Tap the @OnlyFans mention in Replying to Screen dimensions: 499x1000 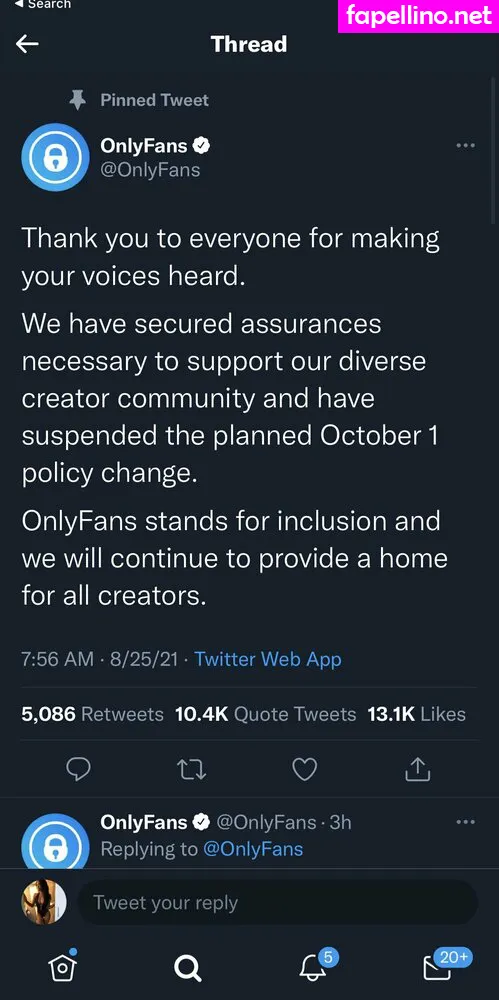point(253,849)
